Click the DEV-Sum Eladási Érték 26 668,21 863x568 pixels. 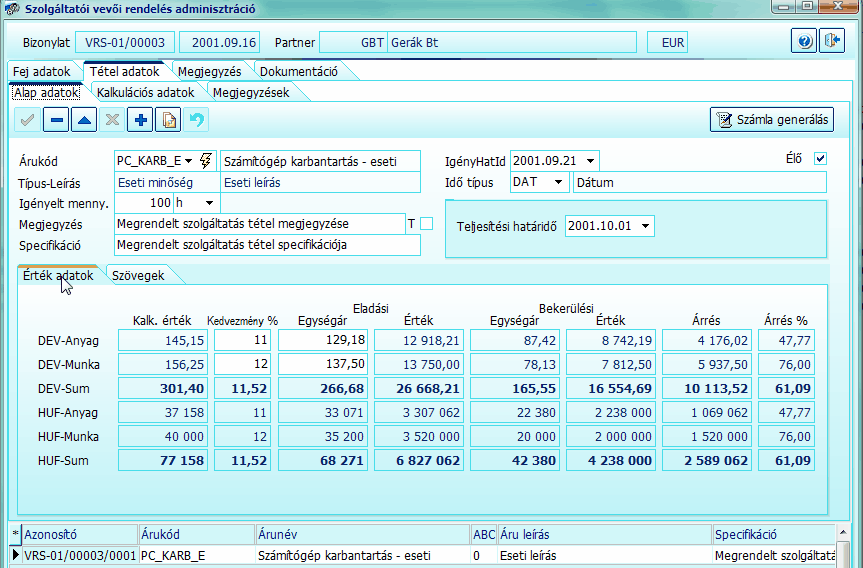click(x=419, y=389)
